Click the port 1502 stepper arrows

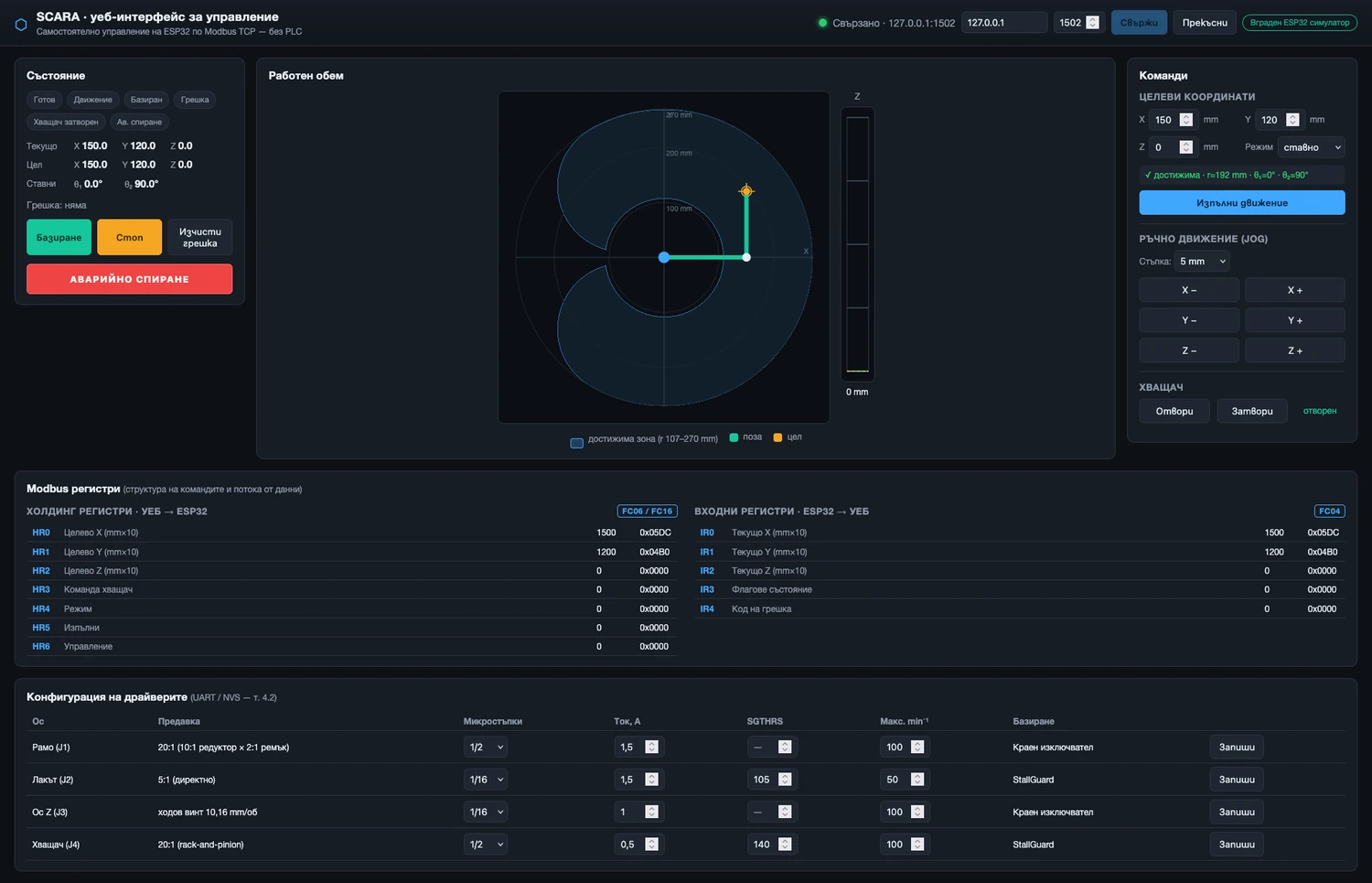[x=1092, y=23]
